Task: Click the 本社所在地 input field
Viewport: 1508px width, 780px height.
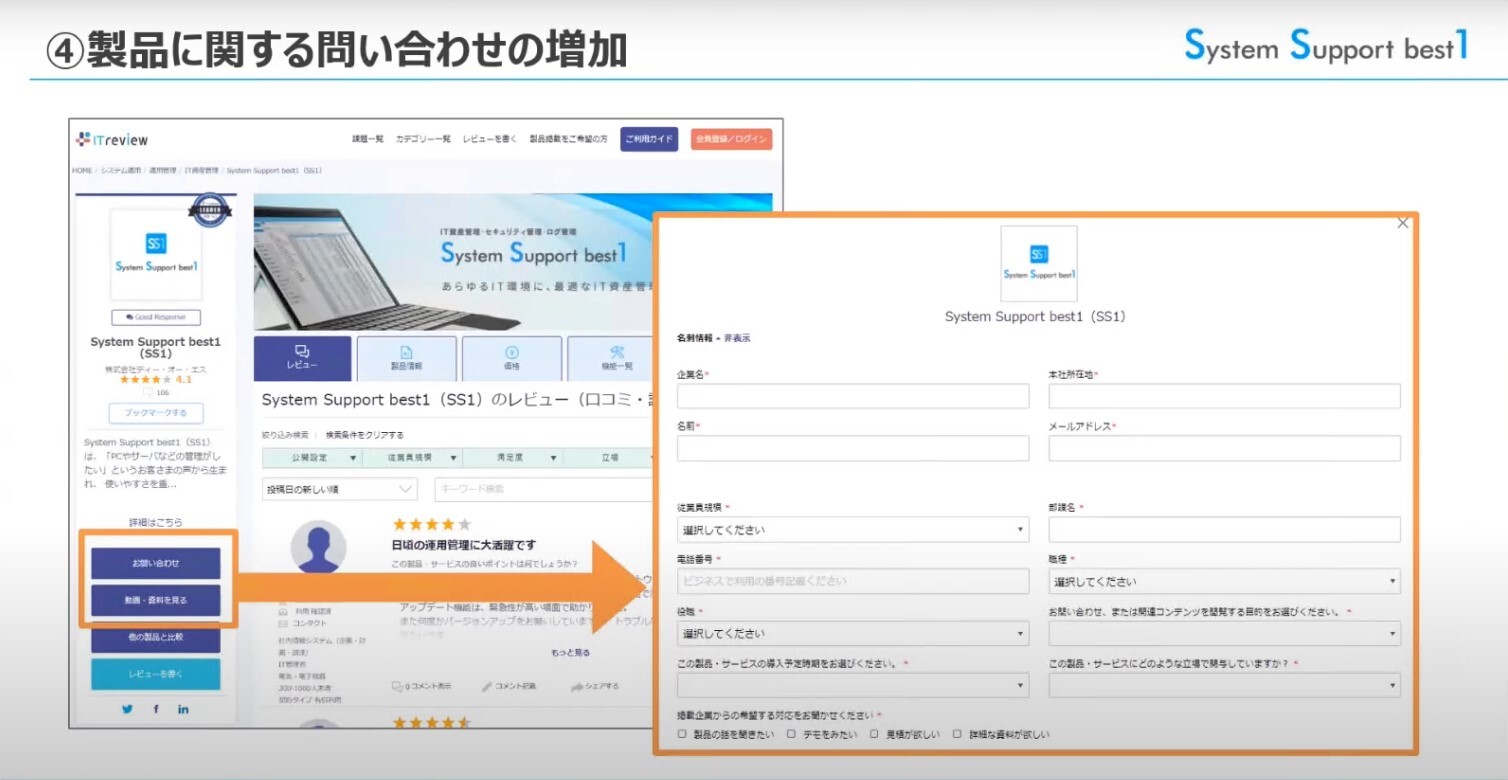Action: tap(1224, 396)
